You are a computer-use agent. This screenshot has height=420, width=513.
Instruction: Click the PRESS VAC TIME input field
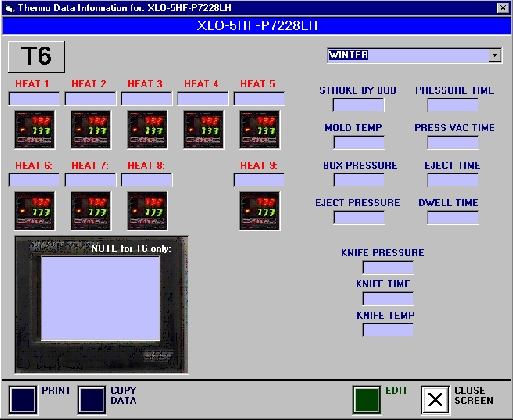pos(453,143)
